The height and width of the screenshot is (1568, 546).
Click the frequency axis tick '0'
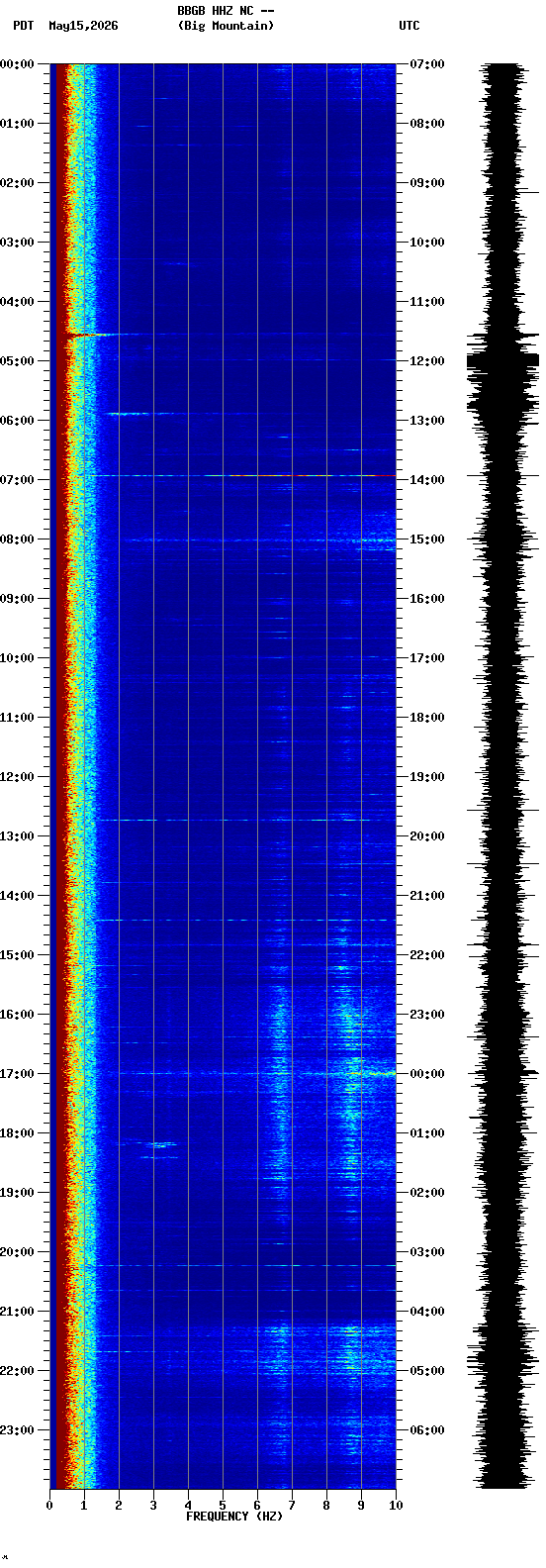(49, 1506)
